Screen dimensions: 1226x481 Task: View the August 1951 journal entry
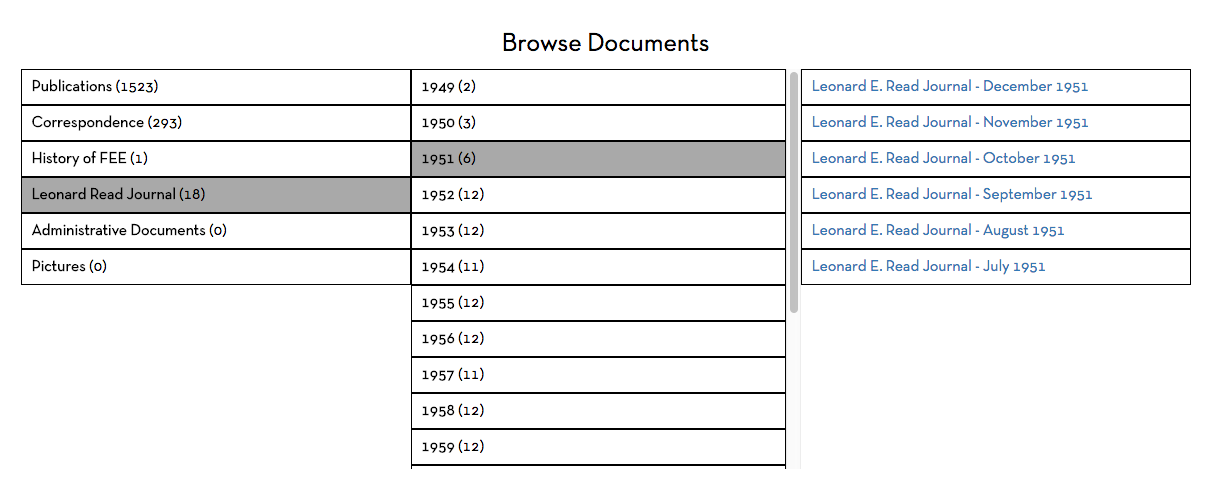click(x=937, y=231)
